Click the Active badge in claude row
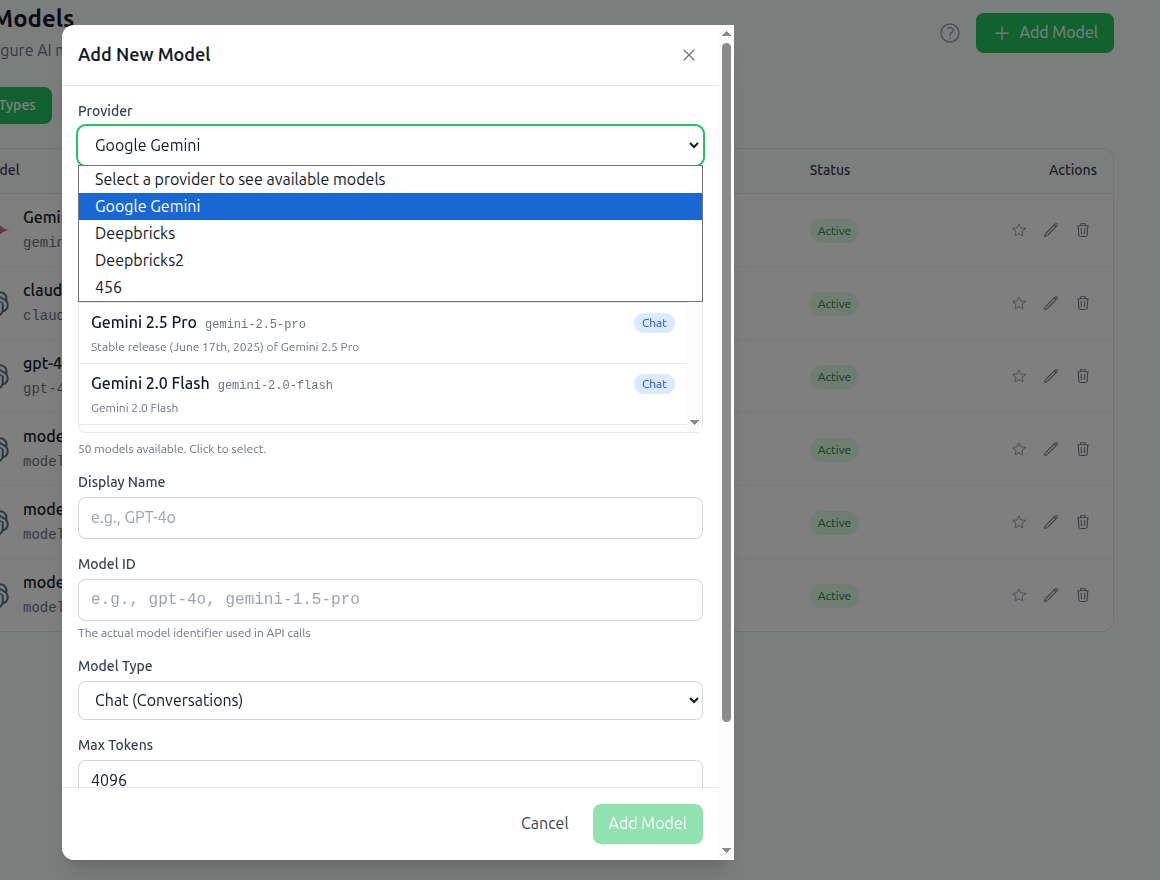 click(x=834, y=304)
